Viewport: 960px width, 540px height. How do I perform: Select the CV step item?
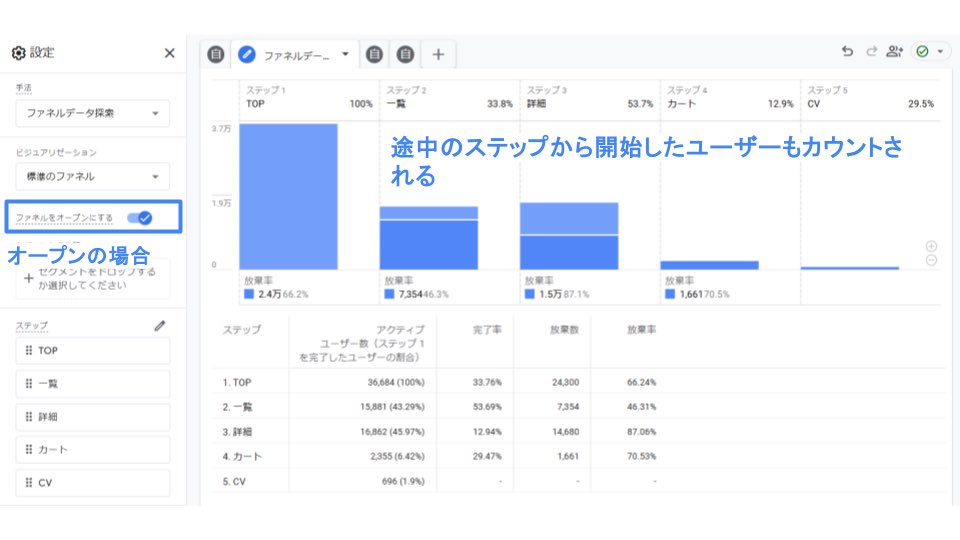click(92, 483)
